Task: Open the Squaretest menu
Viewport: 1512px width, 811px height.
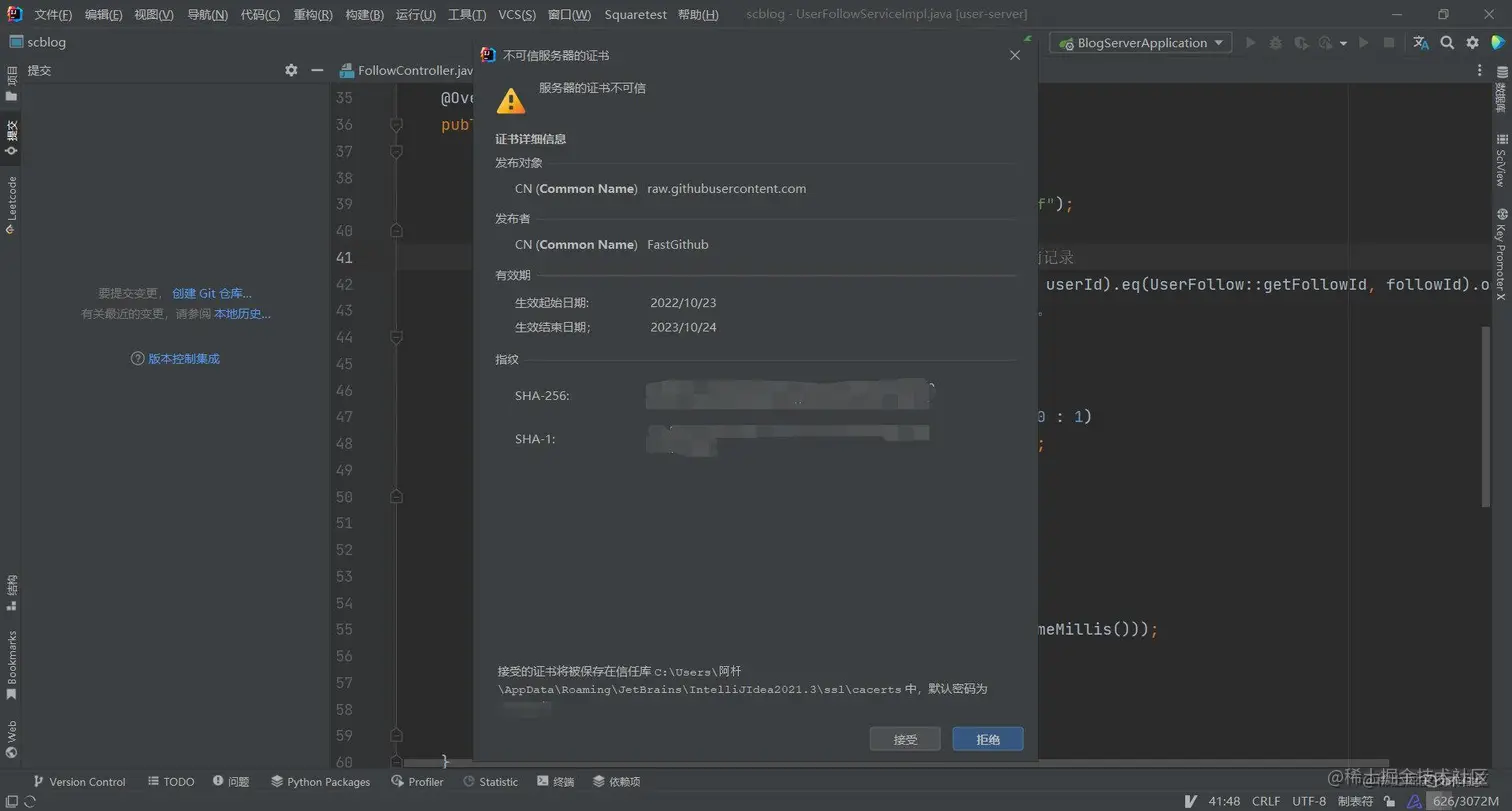Action: point(635,15)
